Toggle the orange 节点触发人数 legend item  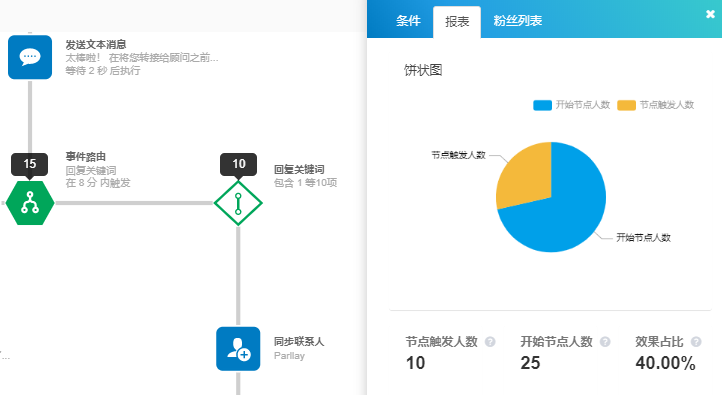pos(655,105)
